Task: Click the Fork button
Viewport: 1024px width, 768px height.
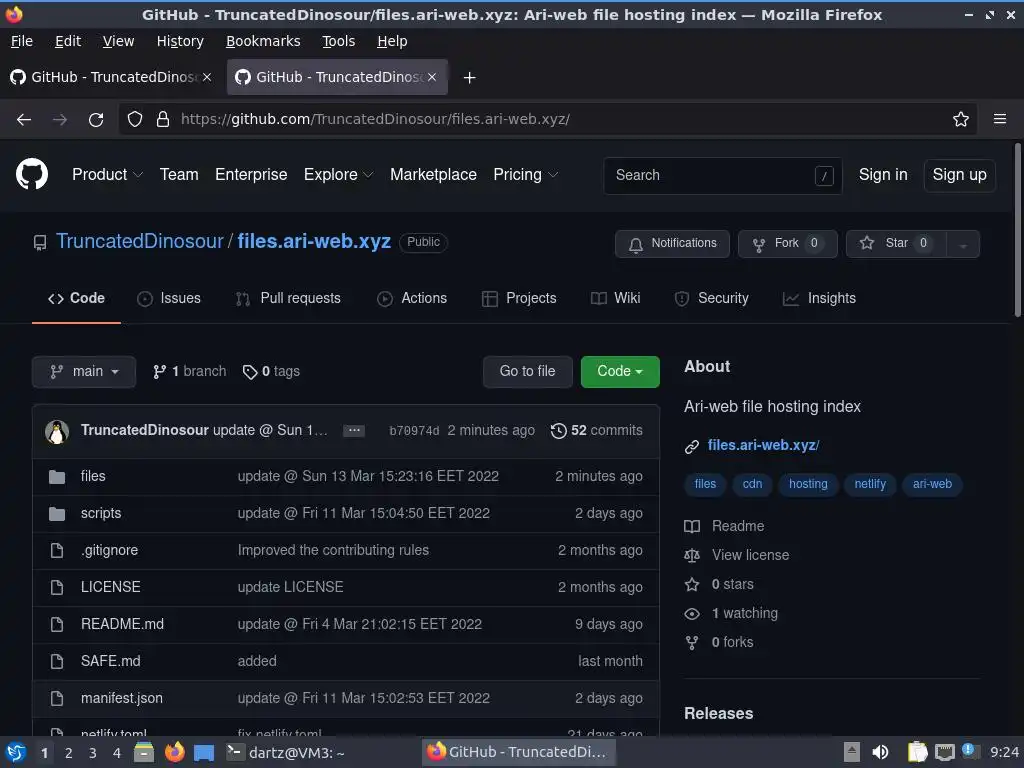Action: [787, 244]
